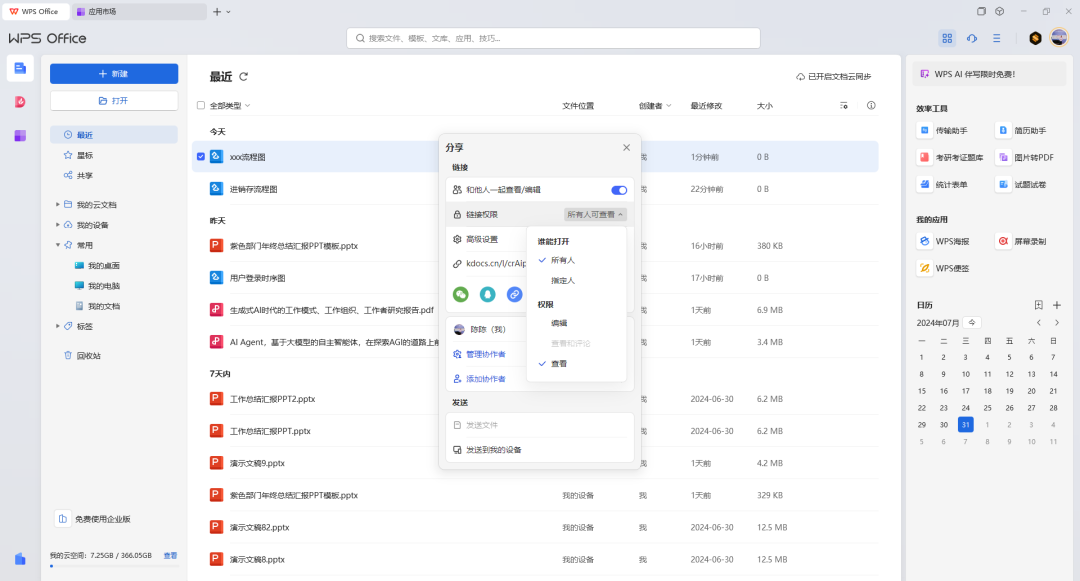Click the cloud sync headset icon in header
This screenshot has width=1080, height=581.
[972, 39]
